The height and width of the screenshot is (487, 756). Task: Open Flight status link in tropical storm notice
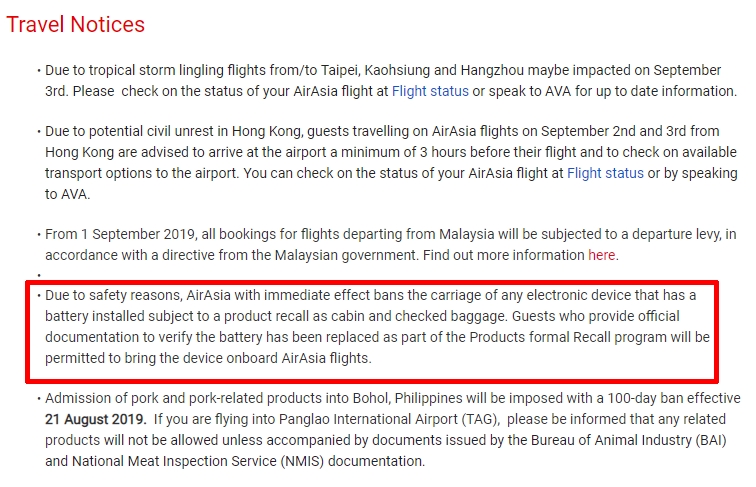(429, 91)
